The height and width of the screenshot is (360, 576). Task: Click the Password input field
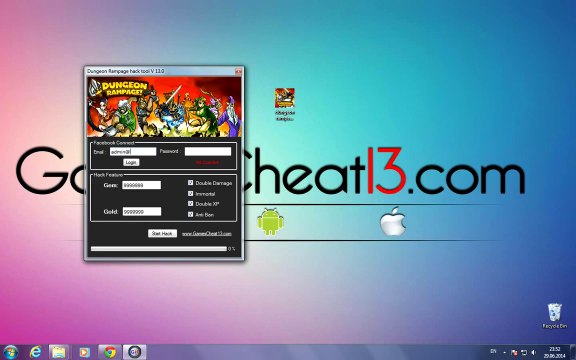(x=208, y=151)
